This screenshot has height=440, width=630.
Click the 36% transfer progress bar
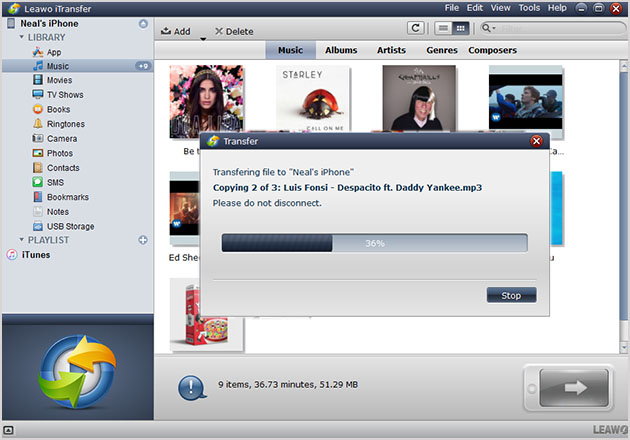click(x=374, y=243)
